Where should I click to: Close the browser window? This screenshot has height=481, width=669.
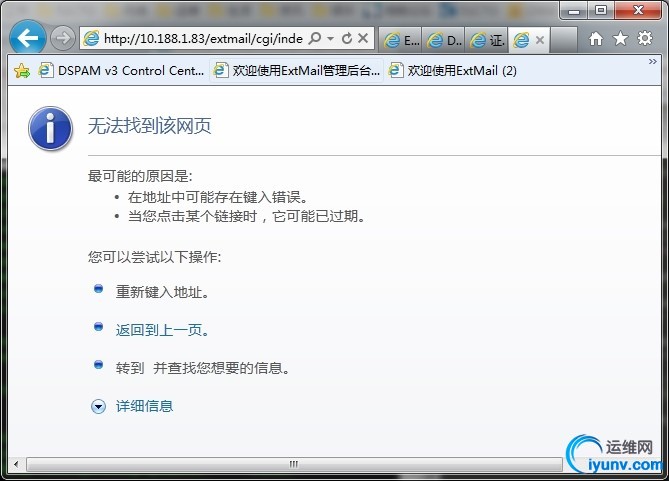pos(639,10)
